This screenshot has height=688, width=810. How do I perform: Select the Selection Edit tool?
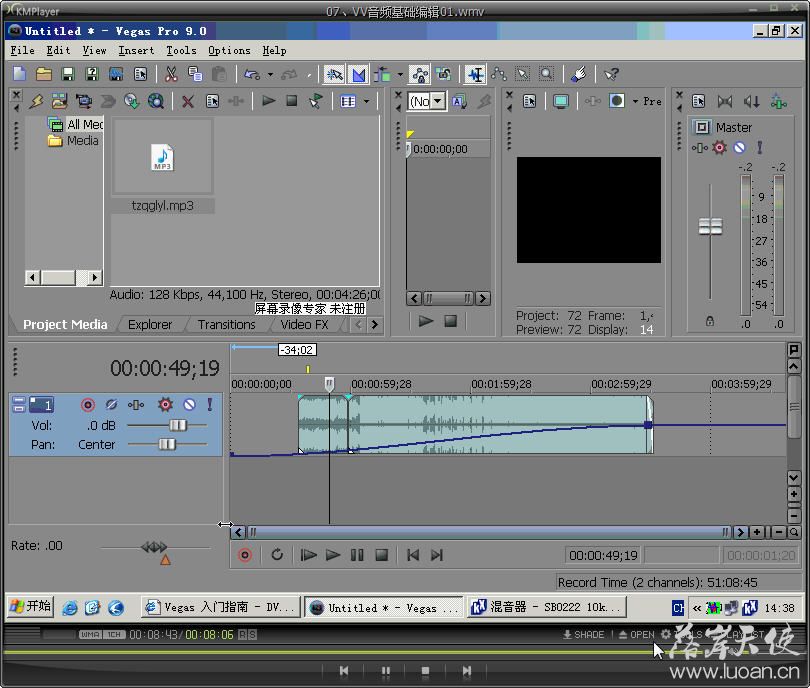(523, 74)
